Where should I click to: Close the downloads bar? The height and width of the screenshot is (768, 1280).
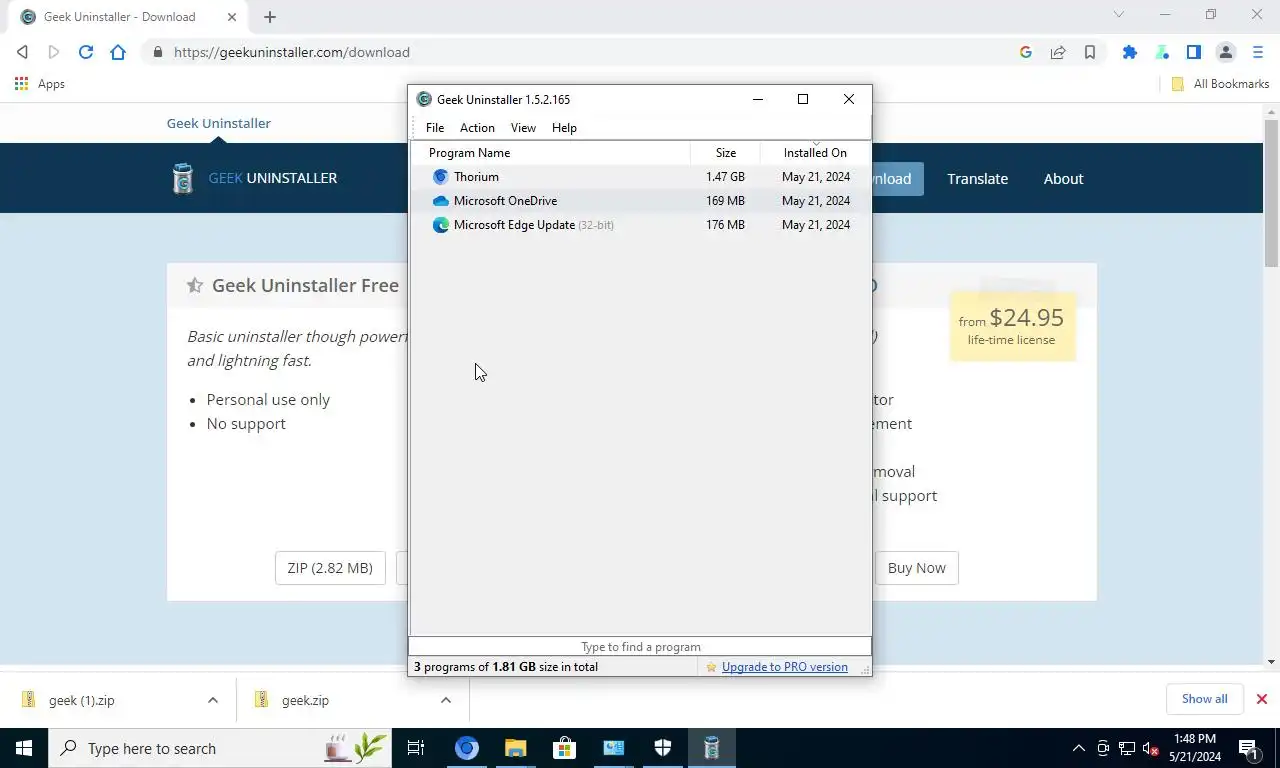click(1262, 699)
